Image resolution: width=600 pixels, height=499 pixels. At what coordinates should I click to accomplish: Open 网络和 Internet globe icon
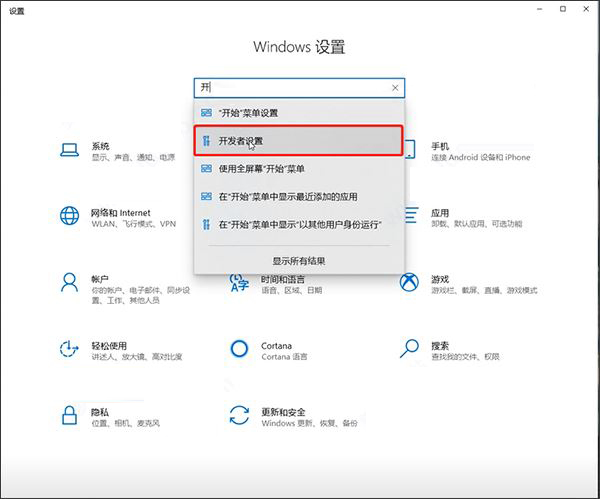click(69, 216)
